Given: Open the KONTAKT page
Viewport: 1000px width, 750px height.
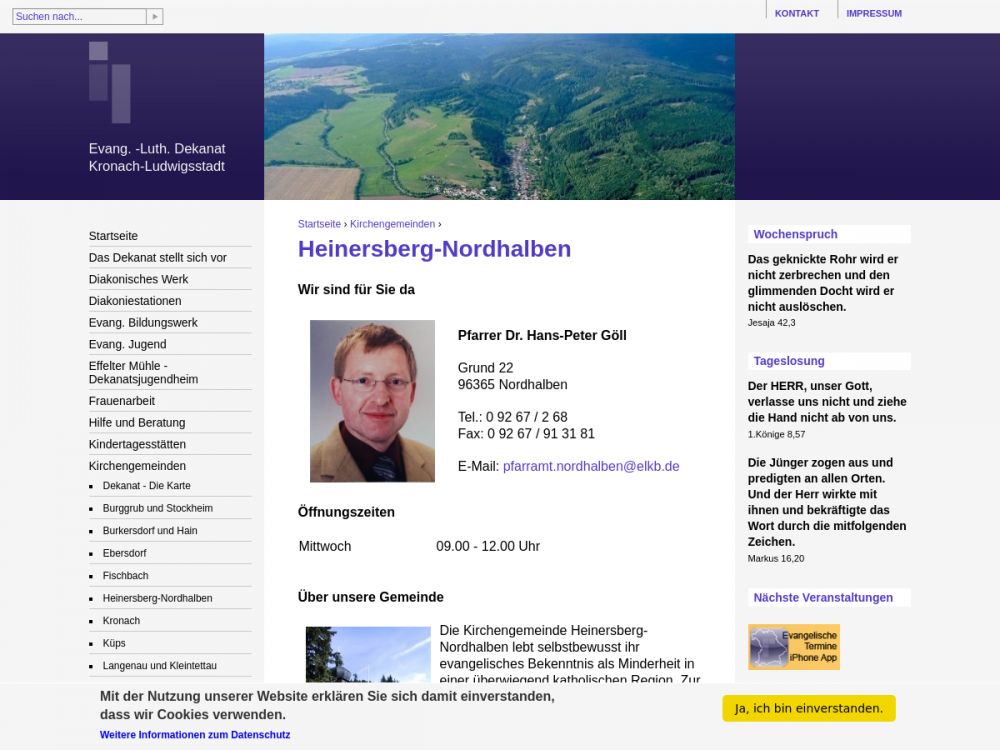Looking at the screenshot, I should tap(796, 13).
